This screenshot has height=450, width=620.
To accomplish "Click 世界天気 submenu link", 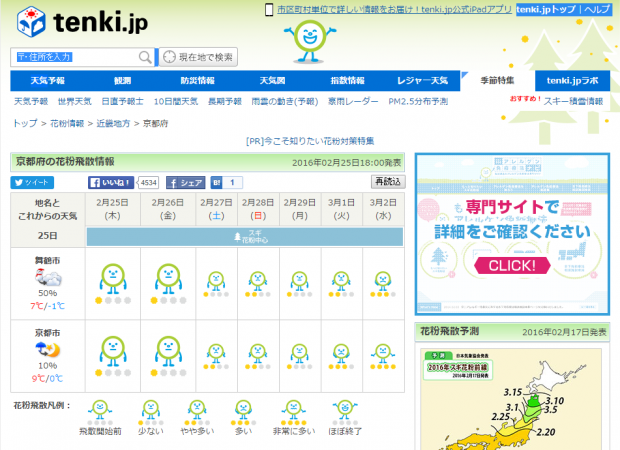I will (x=75, y=102).
